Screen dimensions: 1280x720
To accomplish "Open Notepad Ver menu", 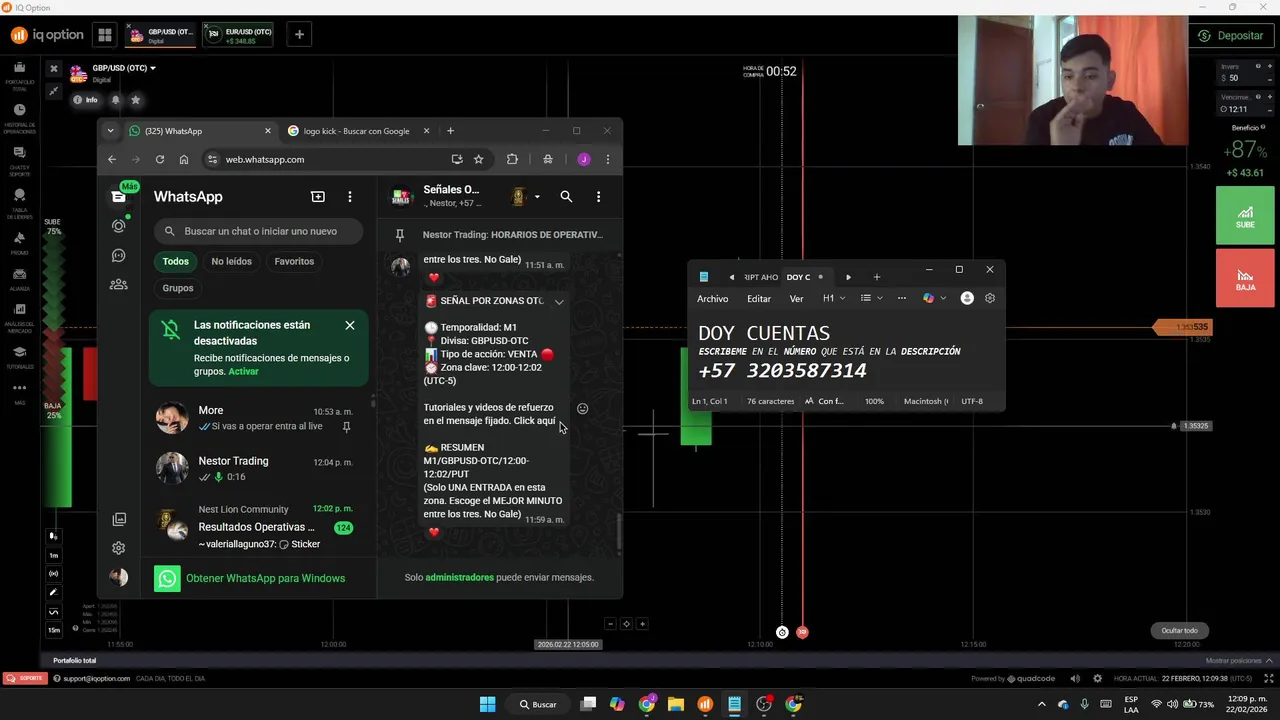I will tap(796, 298).
